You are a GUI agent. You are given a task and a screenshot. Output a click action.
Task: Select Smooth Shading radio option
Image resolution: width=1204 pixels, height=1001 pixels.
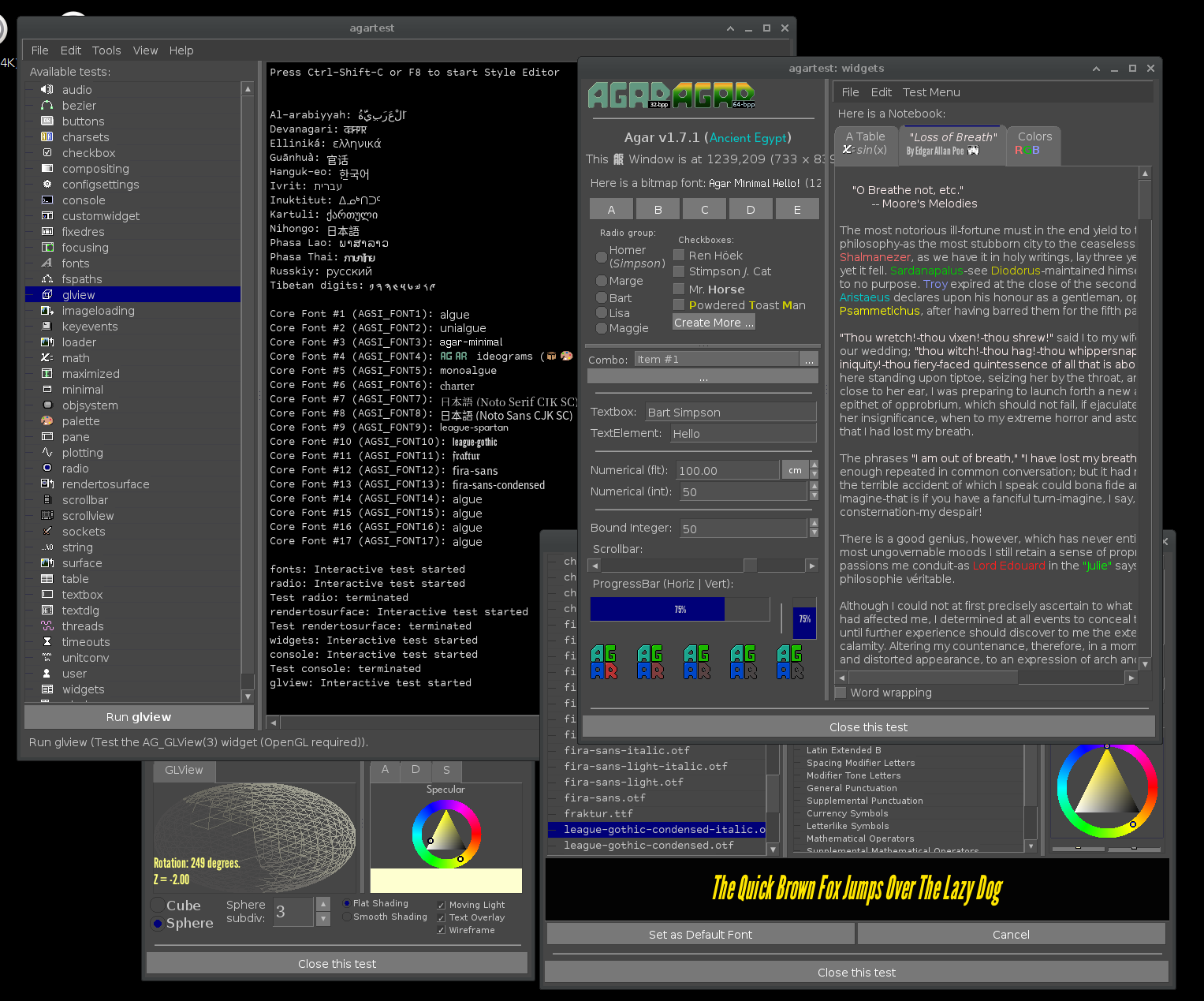pyautogui.click(x=347, y=917)
